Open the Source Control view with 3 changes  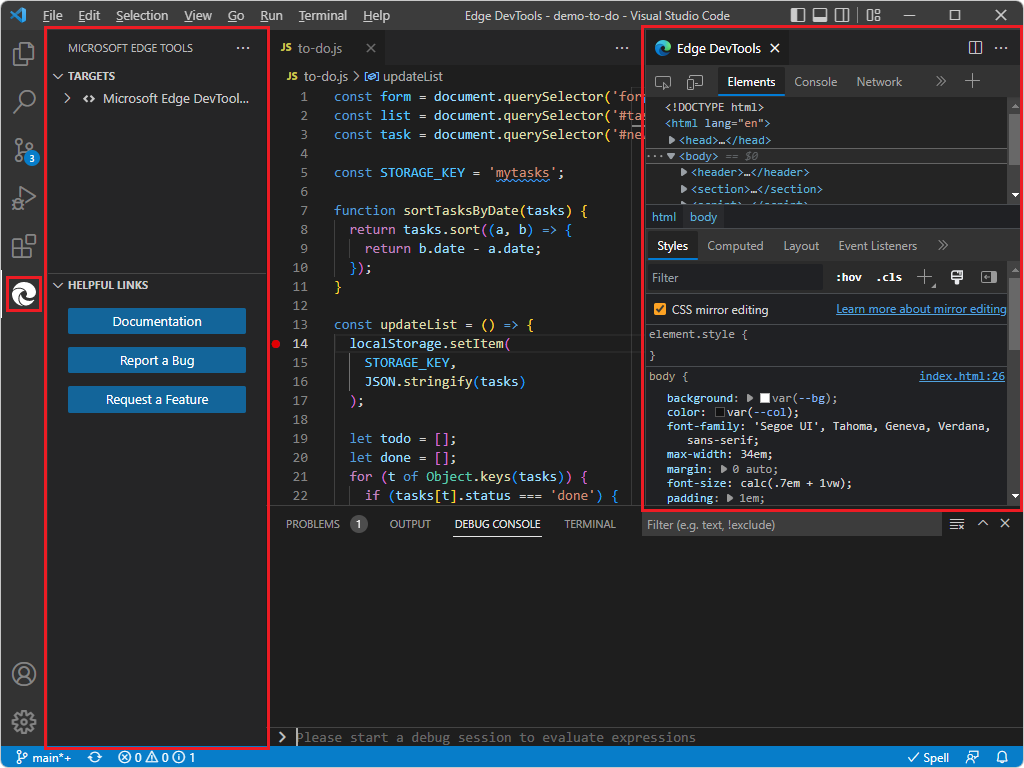coord(23,150)
